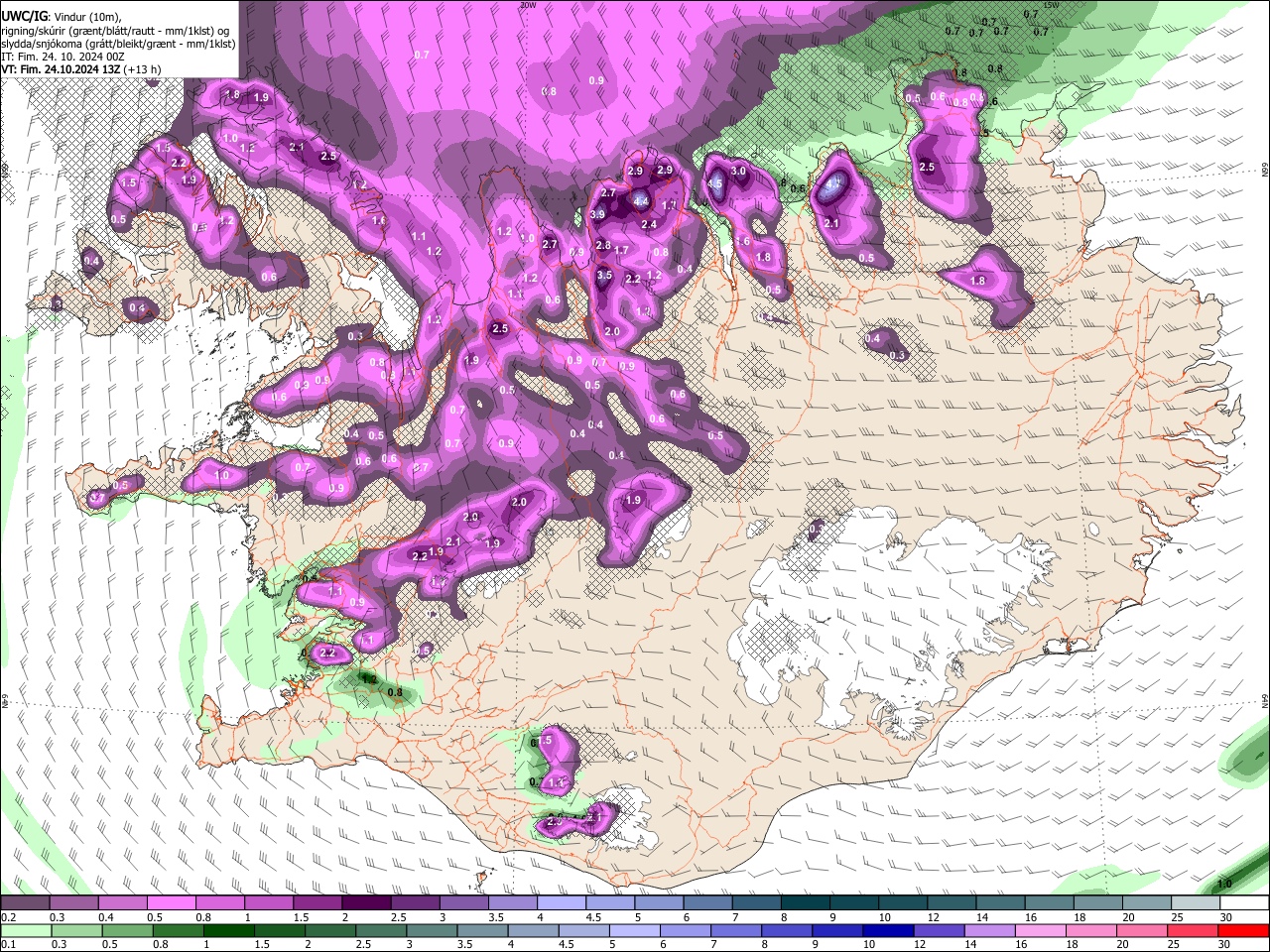The width and height of the screenshot is (1270, 952).
Task: Click the '3.0' precipitation value on the map
Action: (x=738, y=171)
